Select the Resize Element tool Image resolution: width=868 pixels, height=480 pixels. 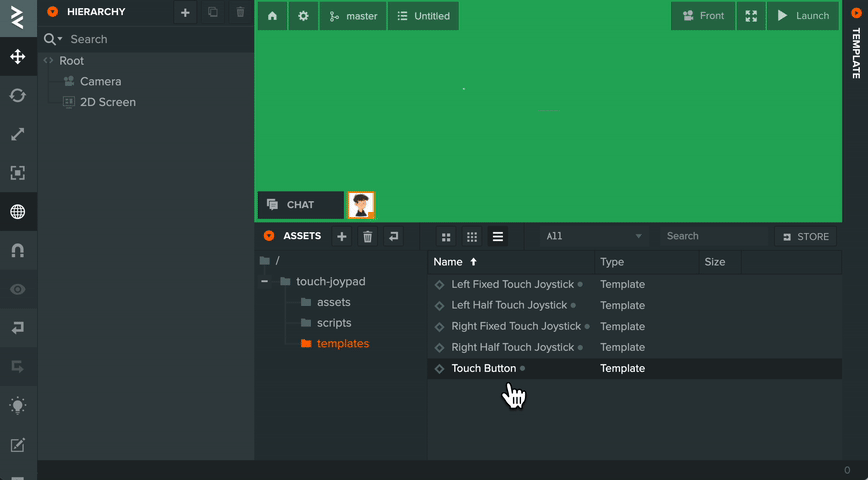pos(18,173)
